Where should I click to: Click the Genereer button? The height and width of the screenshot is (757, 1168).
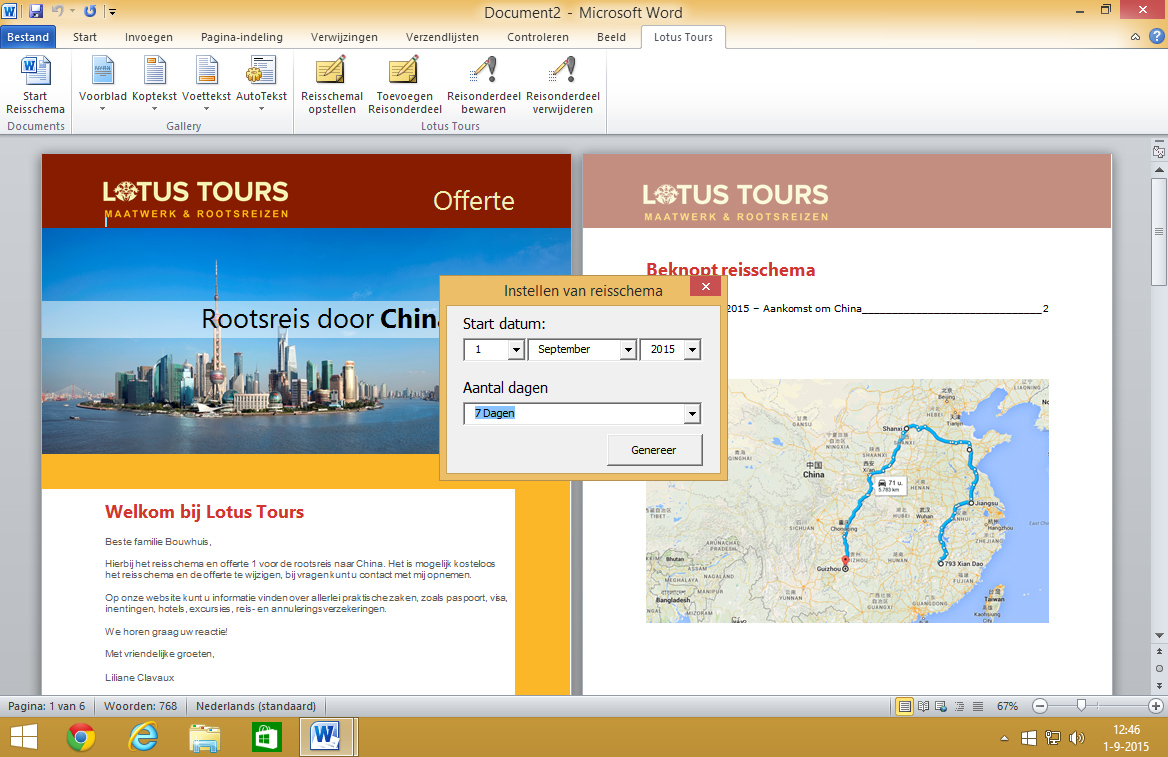pos(654,450)
